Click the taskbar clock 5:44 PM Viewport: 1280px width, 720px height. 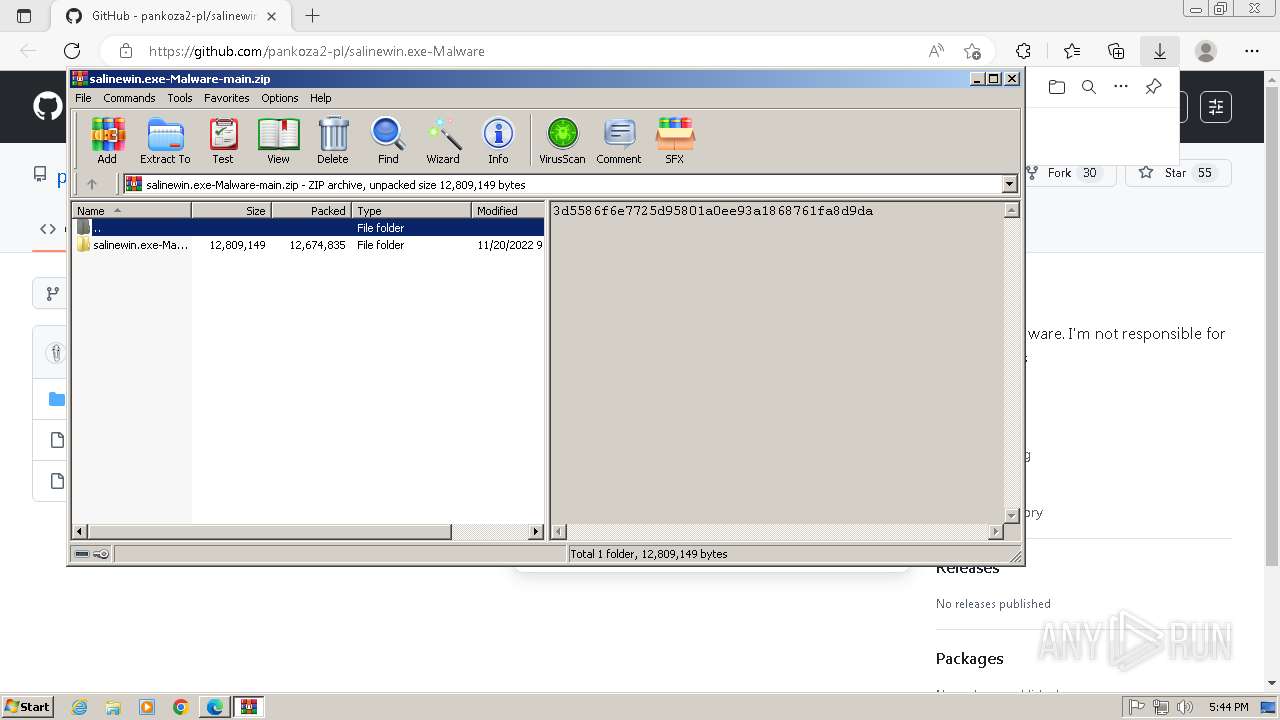pyautogui.click(x=1228, y=707)
